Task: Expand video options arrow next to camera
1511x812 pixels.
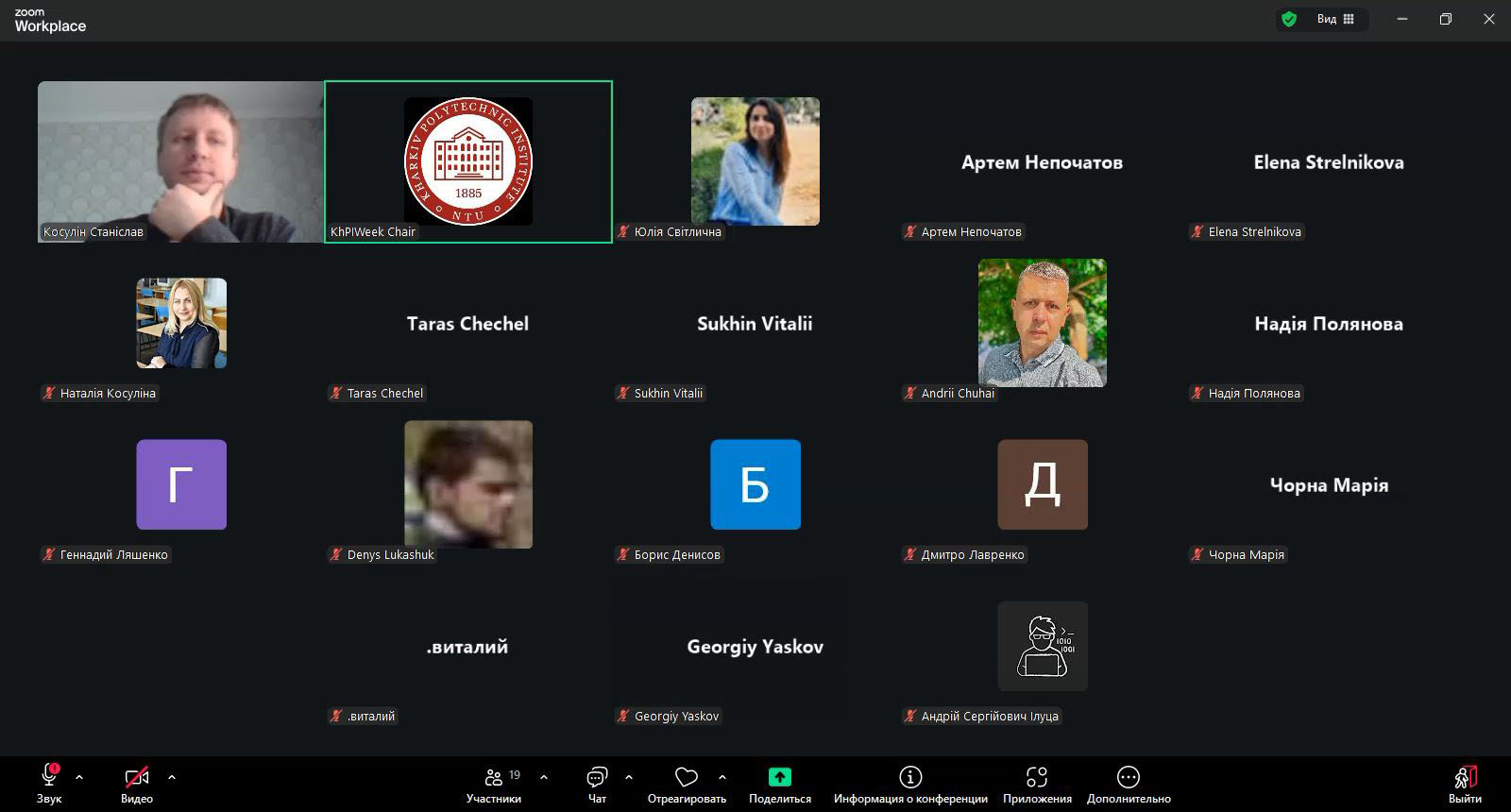Action: 172,777
